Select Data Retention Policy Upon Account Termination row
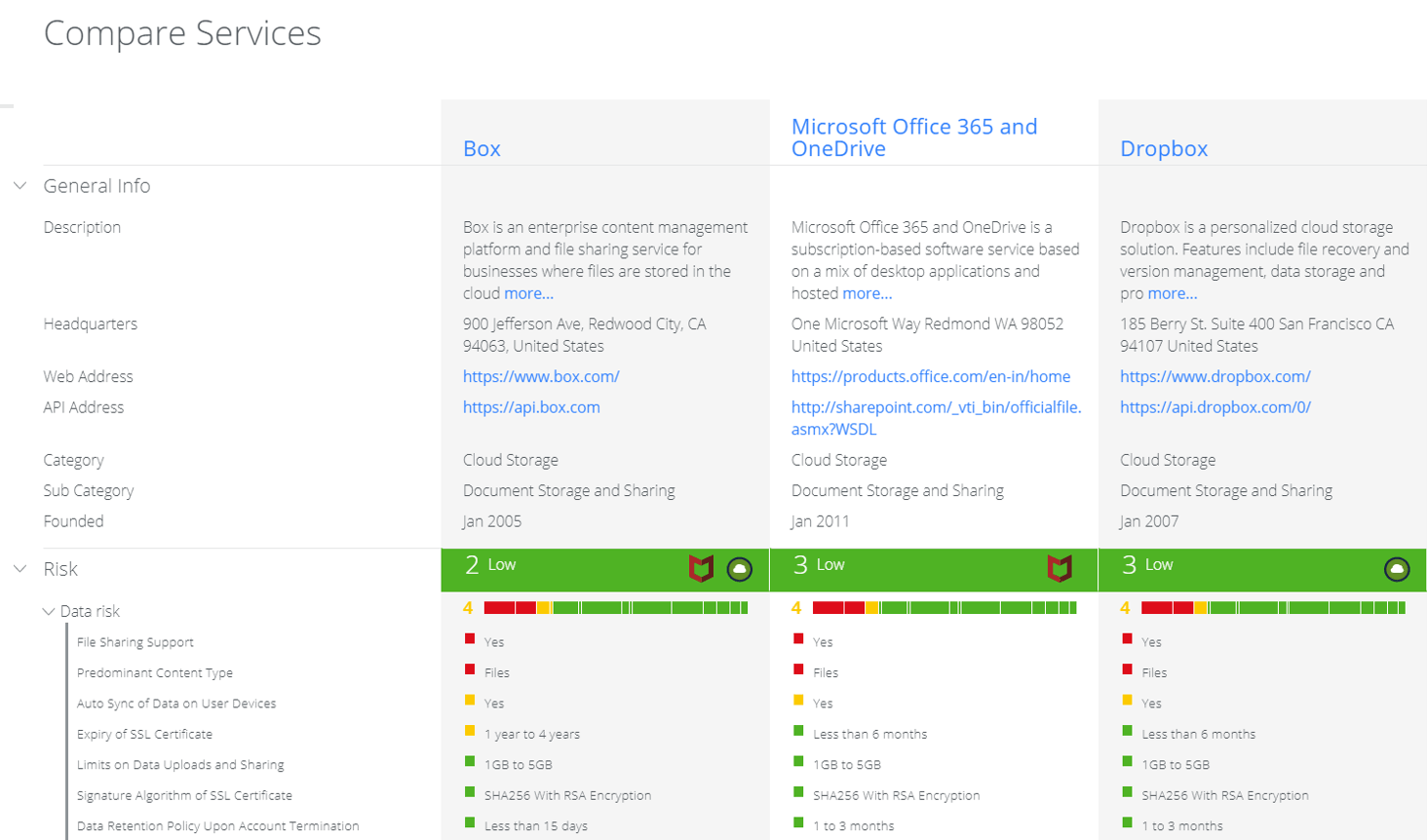Screen dimensions: 1427x840 tap(218, 825)
